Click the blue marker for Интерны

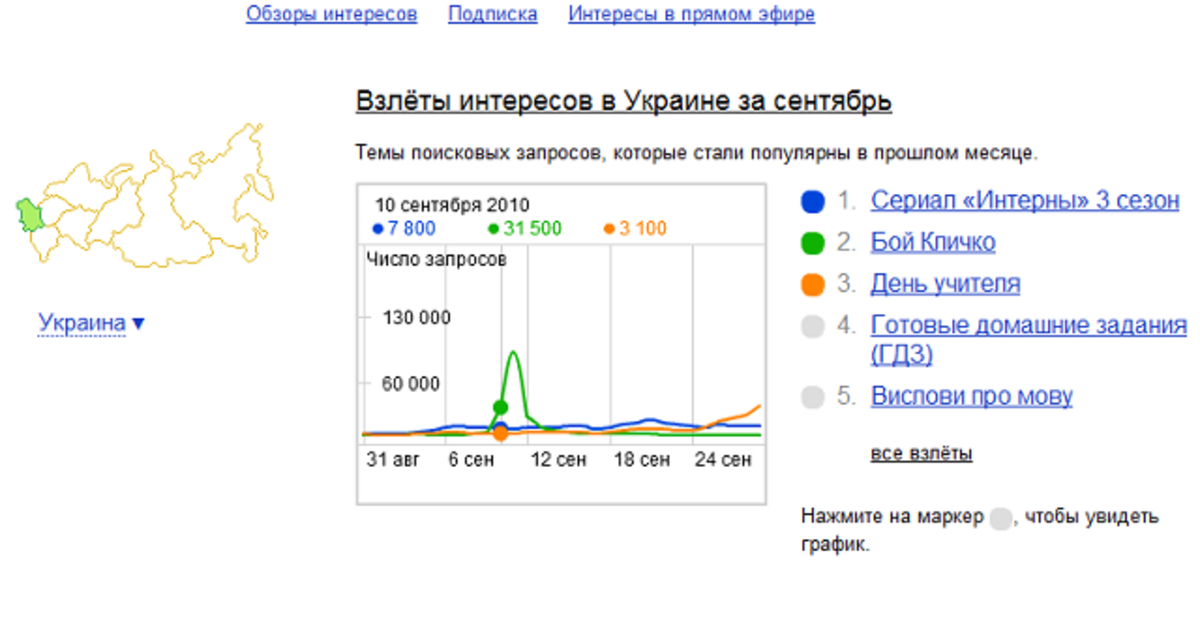tap(813, 201)
